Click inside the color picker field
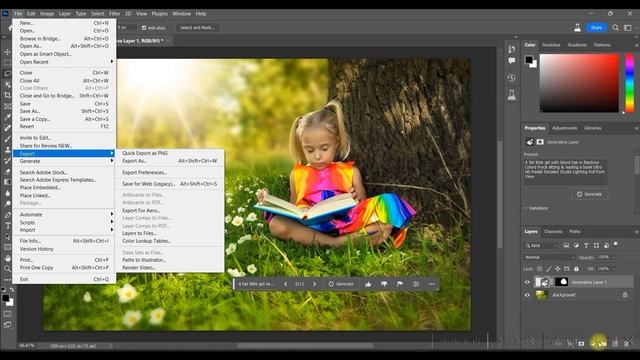Screen dimensions: 640x360 click(x=579, y=83)
